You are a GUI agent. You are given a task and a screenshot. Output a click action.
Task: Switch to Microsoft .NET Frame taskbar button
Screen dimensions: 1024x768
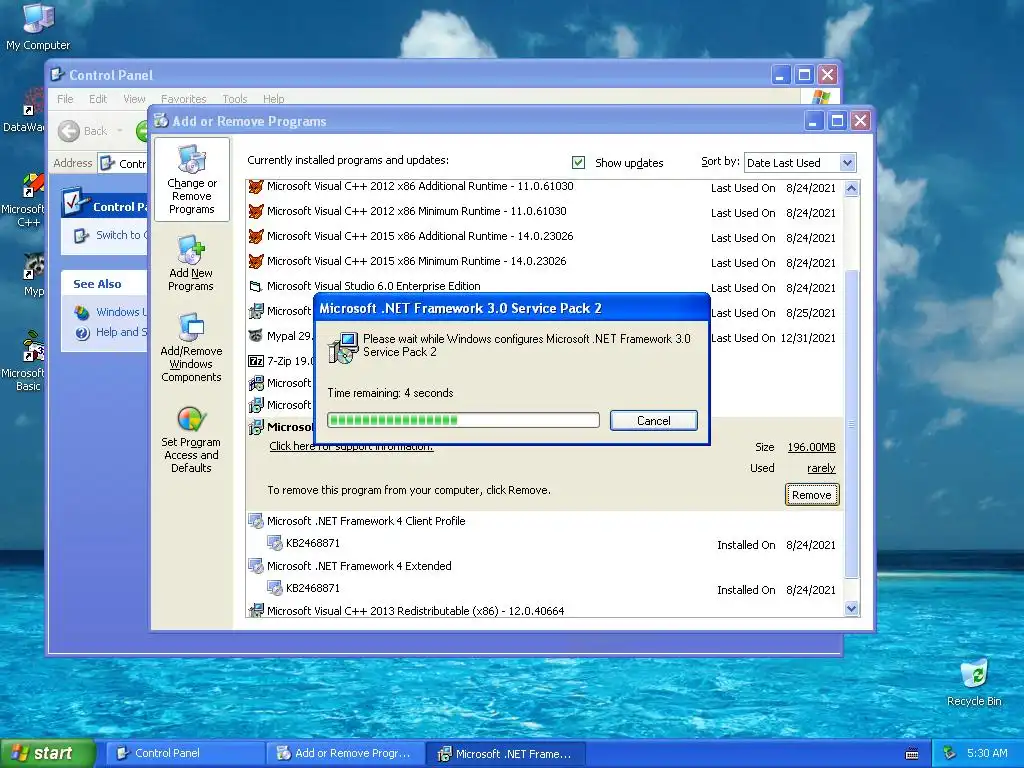505,753
